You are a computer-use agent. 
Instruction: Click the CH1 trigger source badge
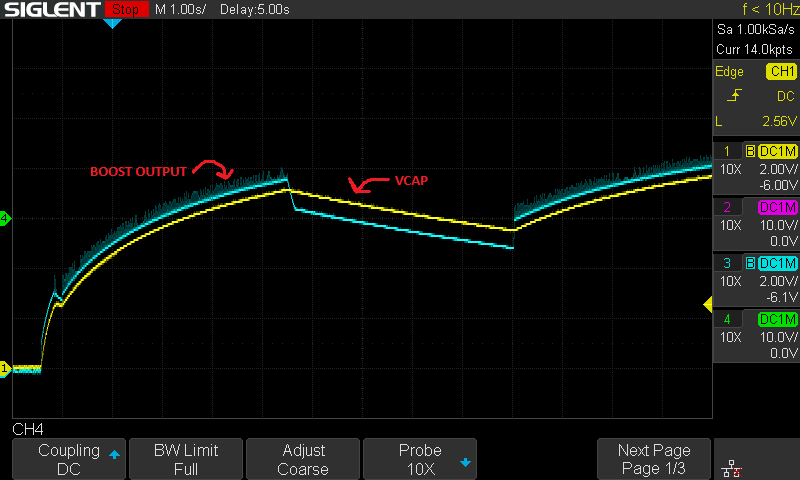[781, 72]
